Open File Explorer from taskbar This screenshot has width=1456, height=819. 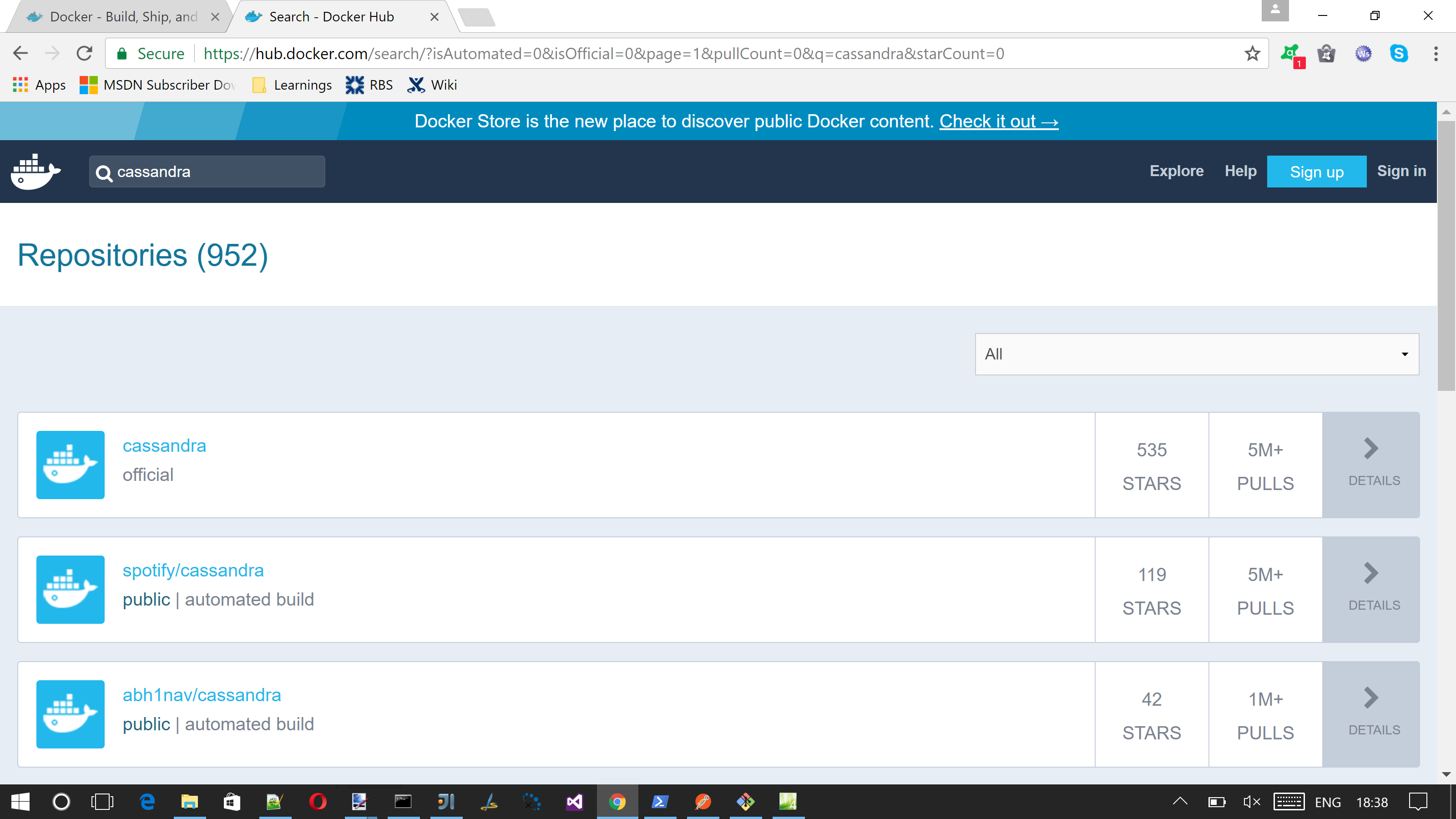(189, 801)
